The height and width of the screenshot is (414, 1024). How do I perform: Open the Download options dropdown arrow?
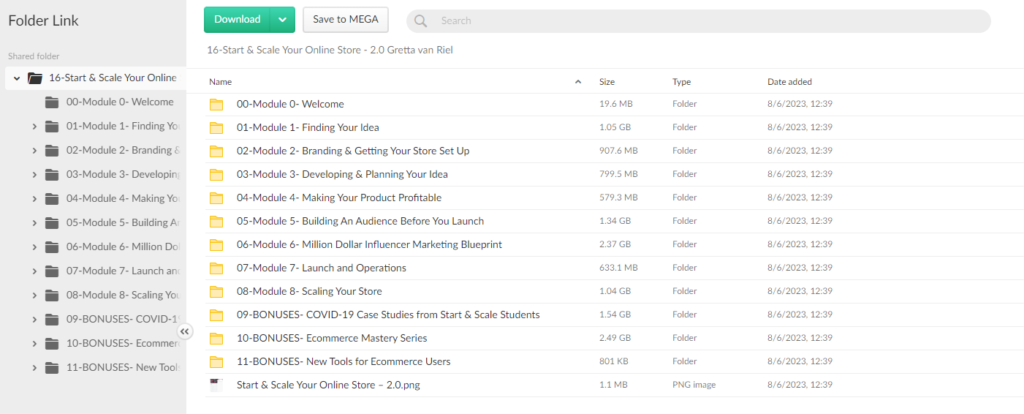point(282,20)
